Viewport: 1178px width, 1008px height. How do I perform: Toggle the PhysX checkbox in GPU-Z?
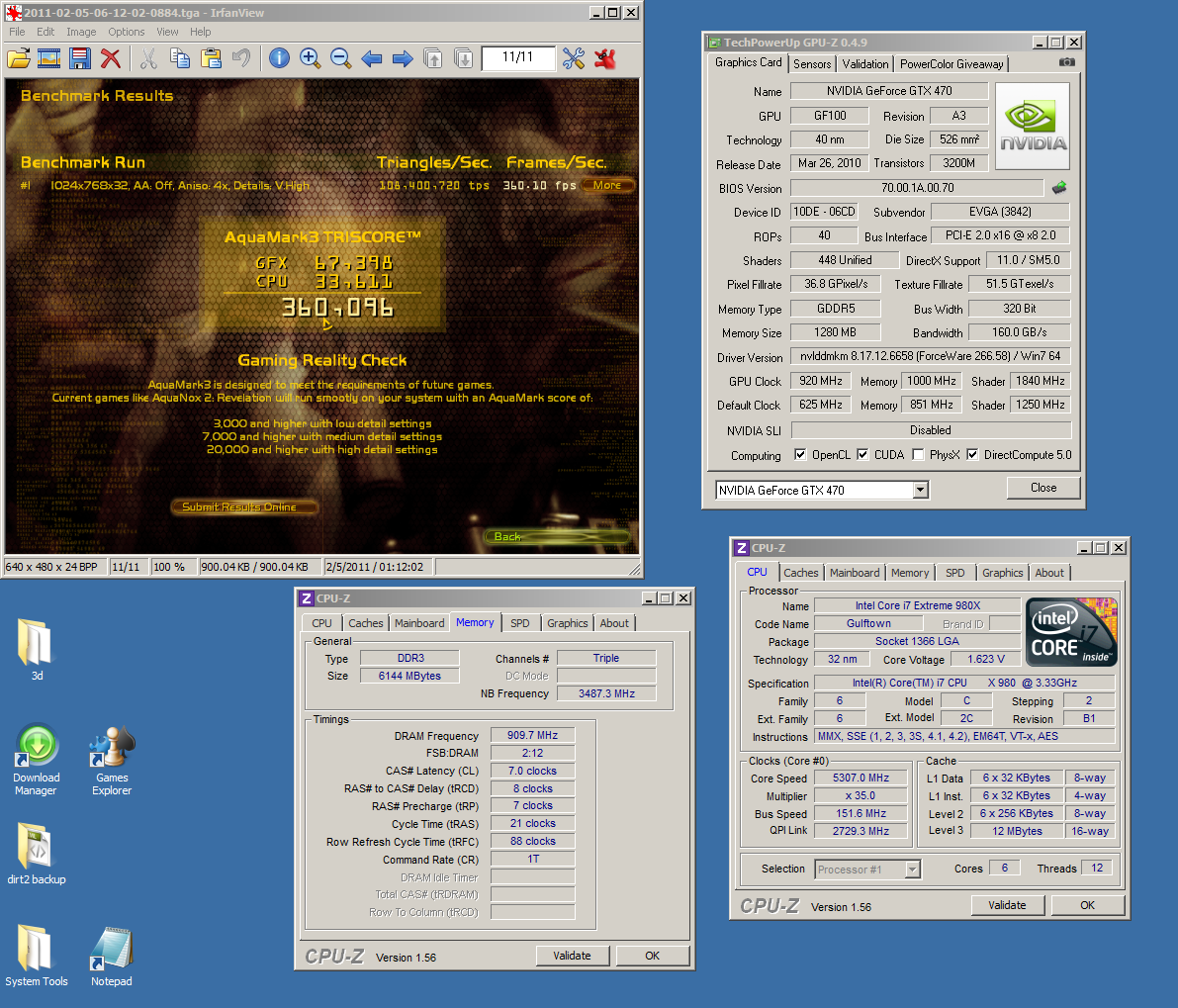[x=918, y=454]
